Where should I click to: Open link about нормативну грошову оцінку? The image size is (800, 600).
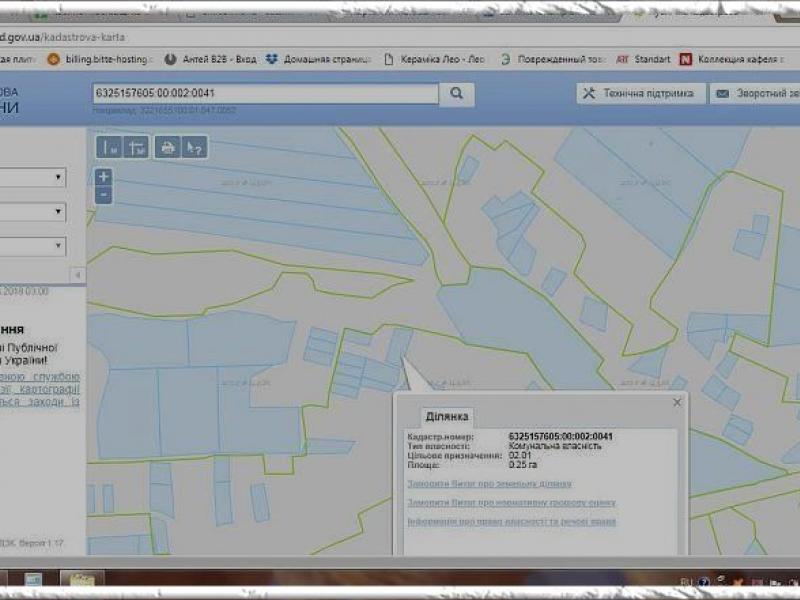pyautogui.click(x=511, y=503)
